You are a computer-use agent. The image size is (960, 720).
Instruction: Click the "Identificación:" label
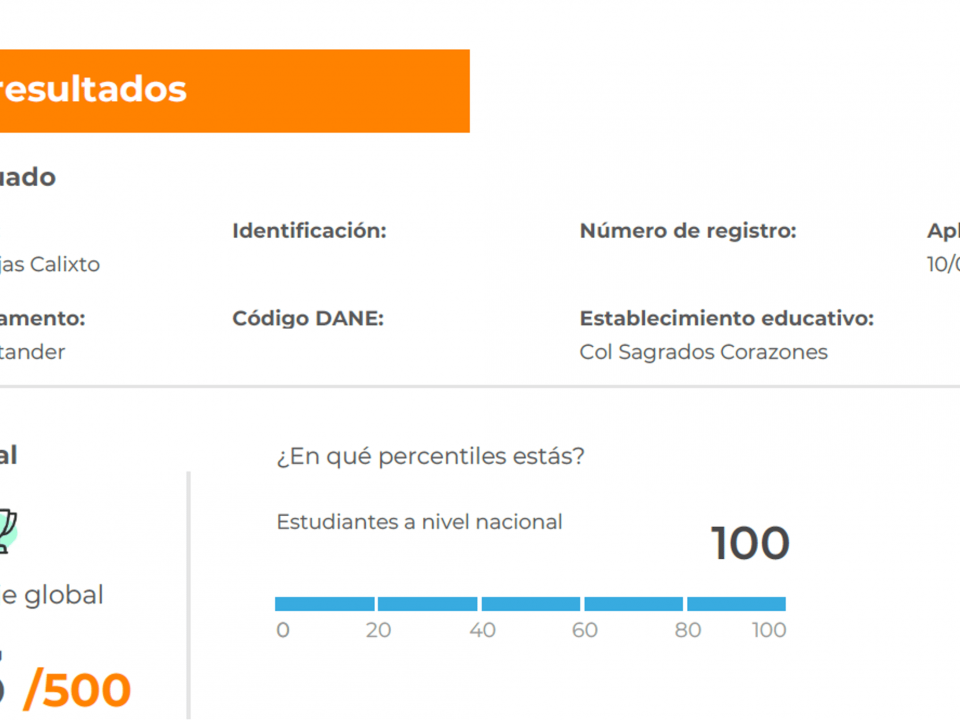309,231
